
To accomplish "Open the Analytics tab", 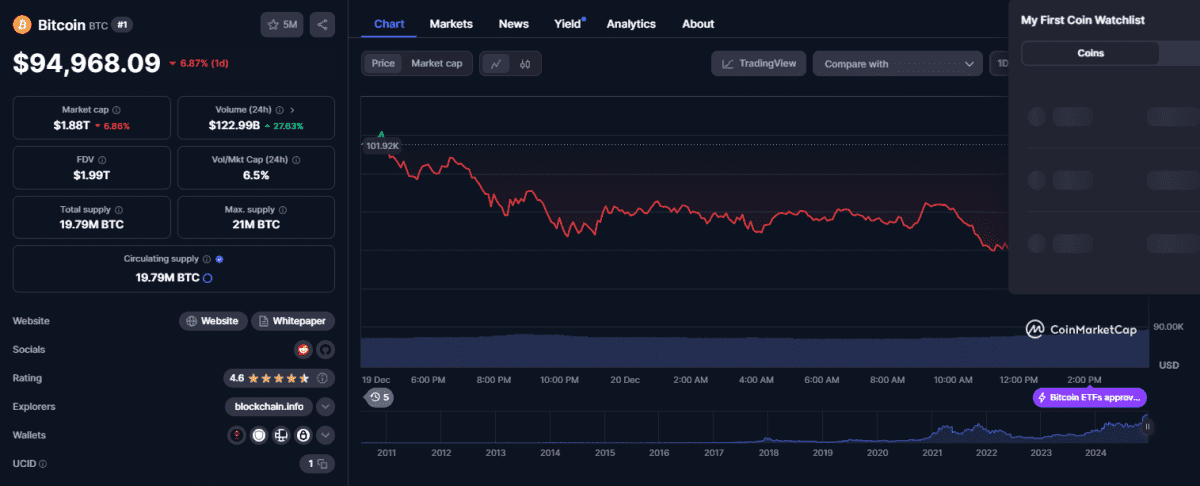I will [631, 24].
